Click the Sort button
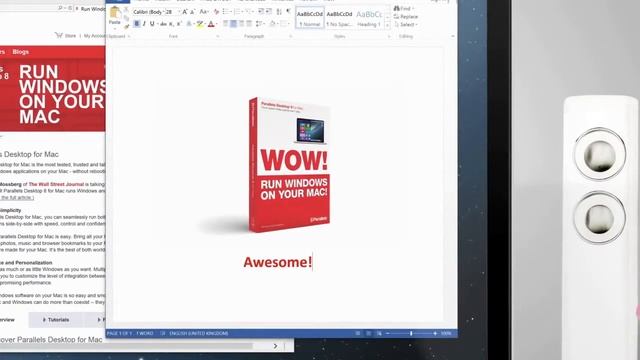The height and width of the screenshot is (360, 640). pos(278,12)
